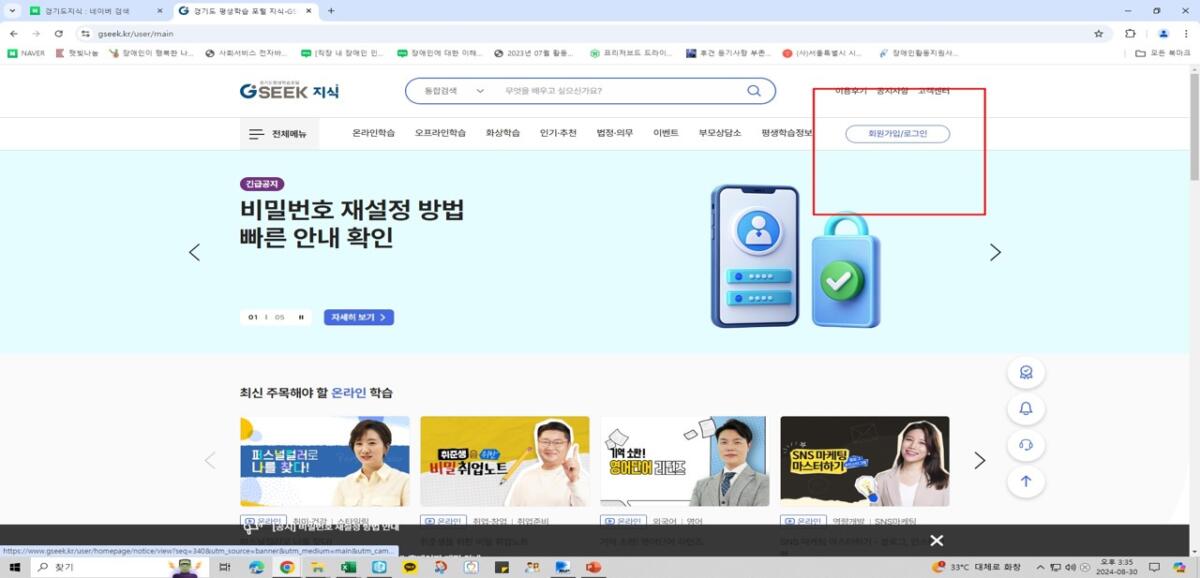Open the 전체메뉴 hamburger menu

pyautogui.click(x=278, y=134)
